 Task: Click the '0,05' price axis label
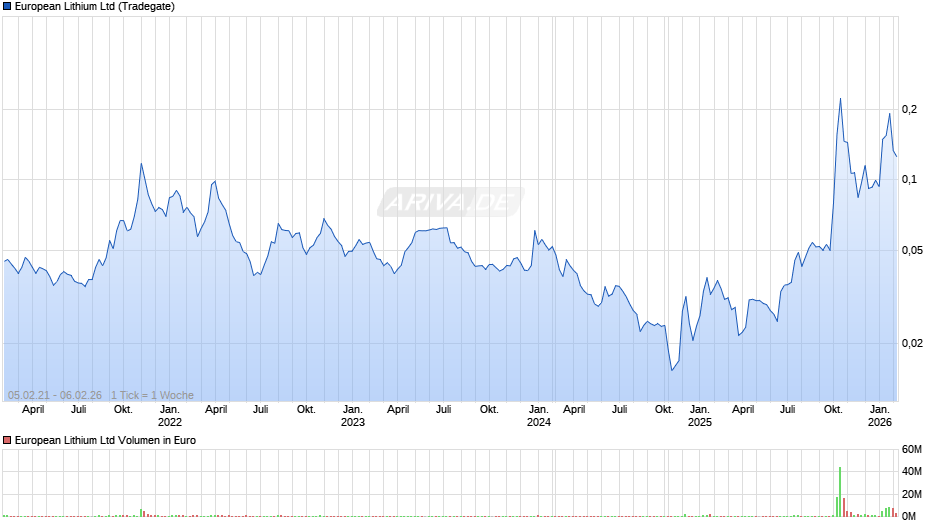point(912,250)
